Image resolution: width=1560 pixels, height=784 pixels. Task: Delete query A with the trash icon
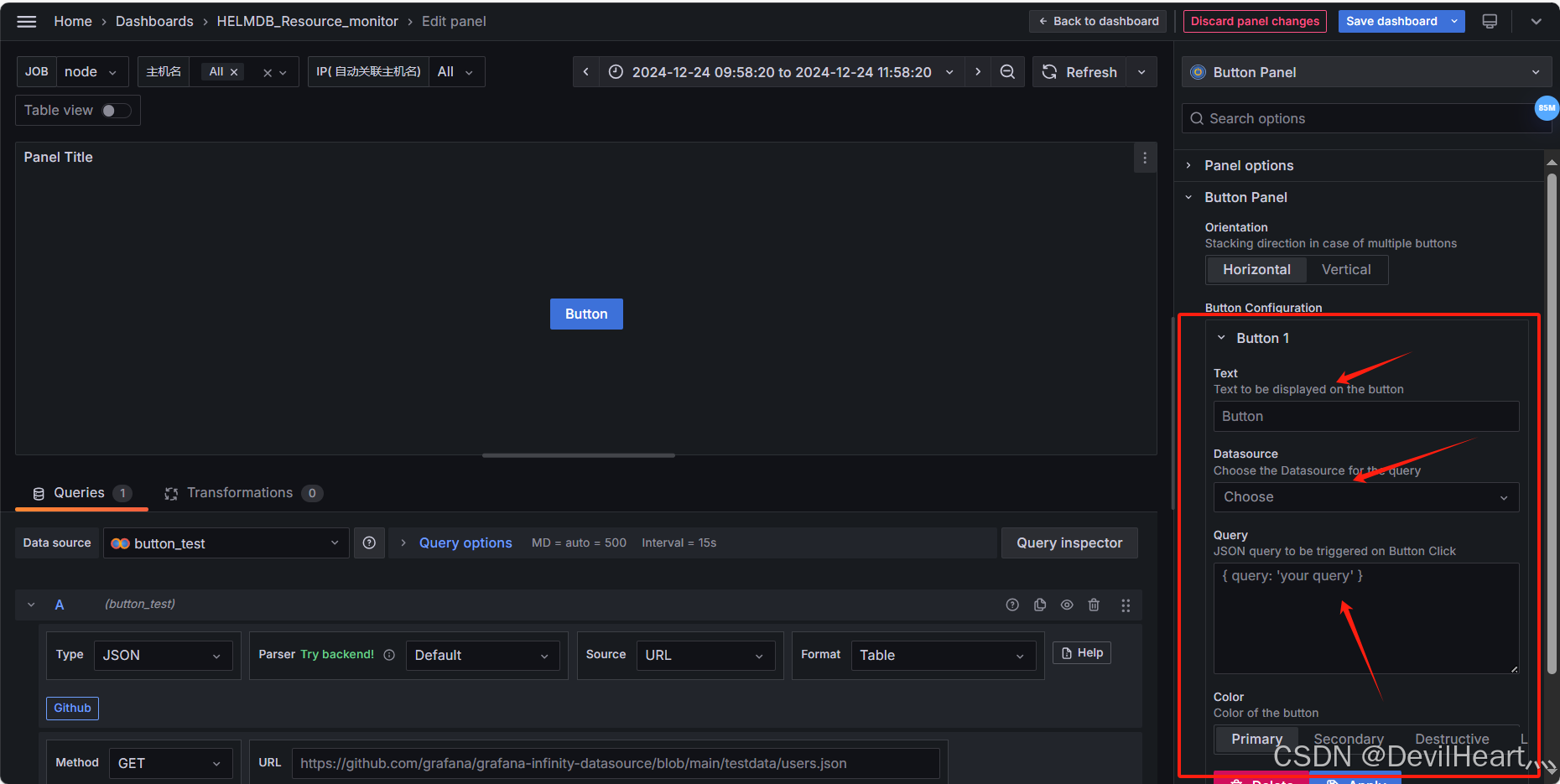pos(1094,605)
